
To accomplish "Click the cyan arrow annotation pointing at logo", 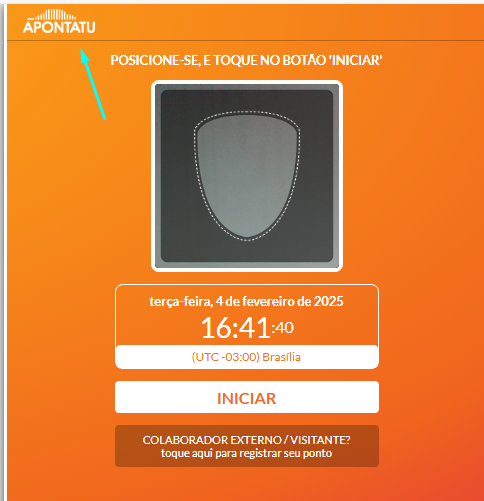I will point(93,84).
